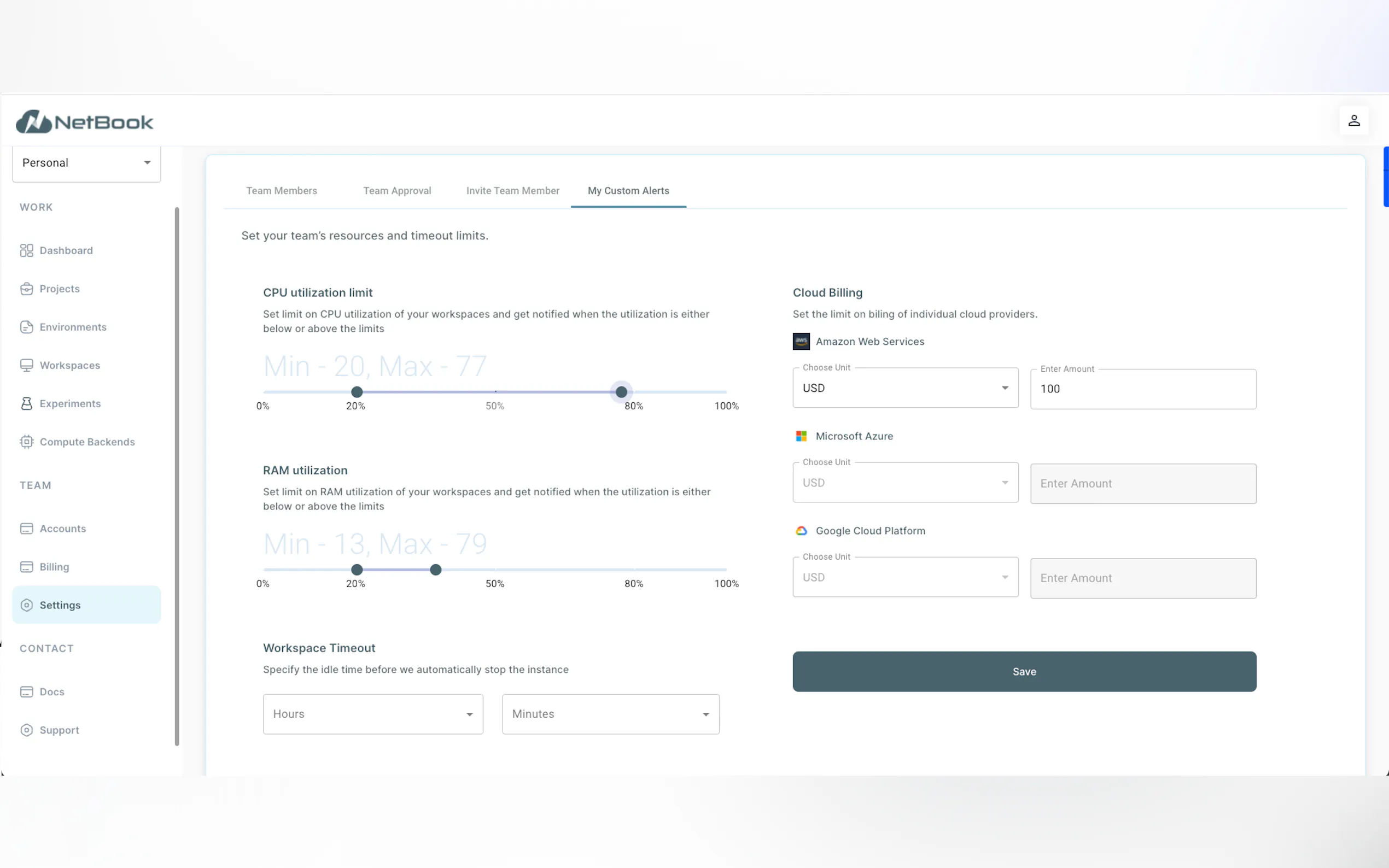Open the Hours timeout dropdown
This screenshot has height=868, width=1389.
[372, 714]
